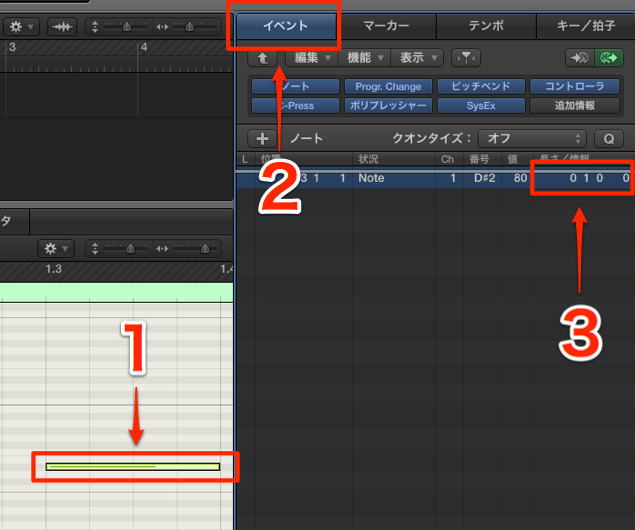Switch to the イベント tab
The width and height of the screenshot is (635, 530).
(286, 26)
